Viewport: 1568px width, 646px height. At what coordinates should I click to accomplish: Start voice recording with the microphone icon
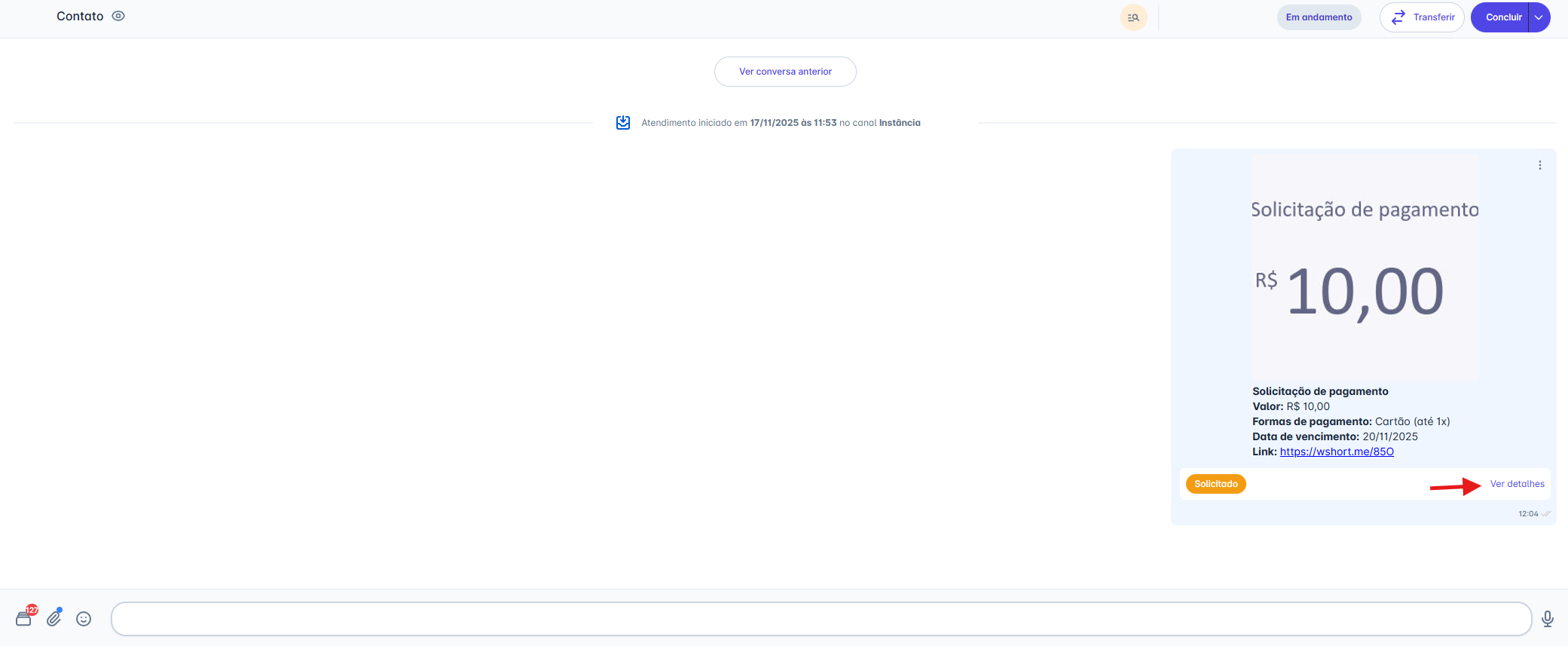(1548, 619)
